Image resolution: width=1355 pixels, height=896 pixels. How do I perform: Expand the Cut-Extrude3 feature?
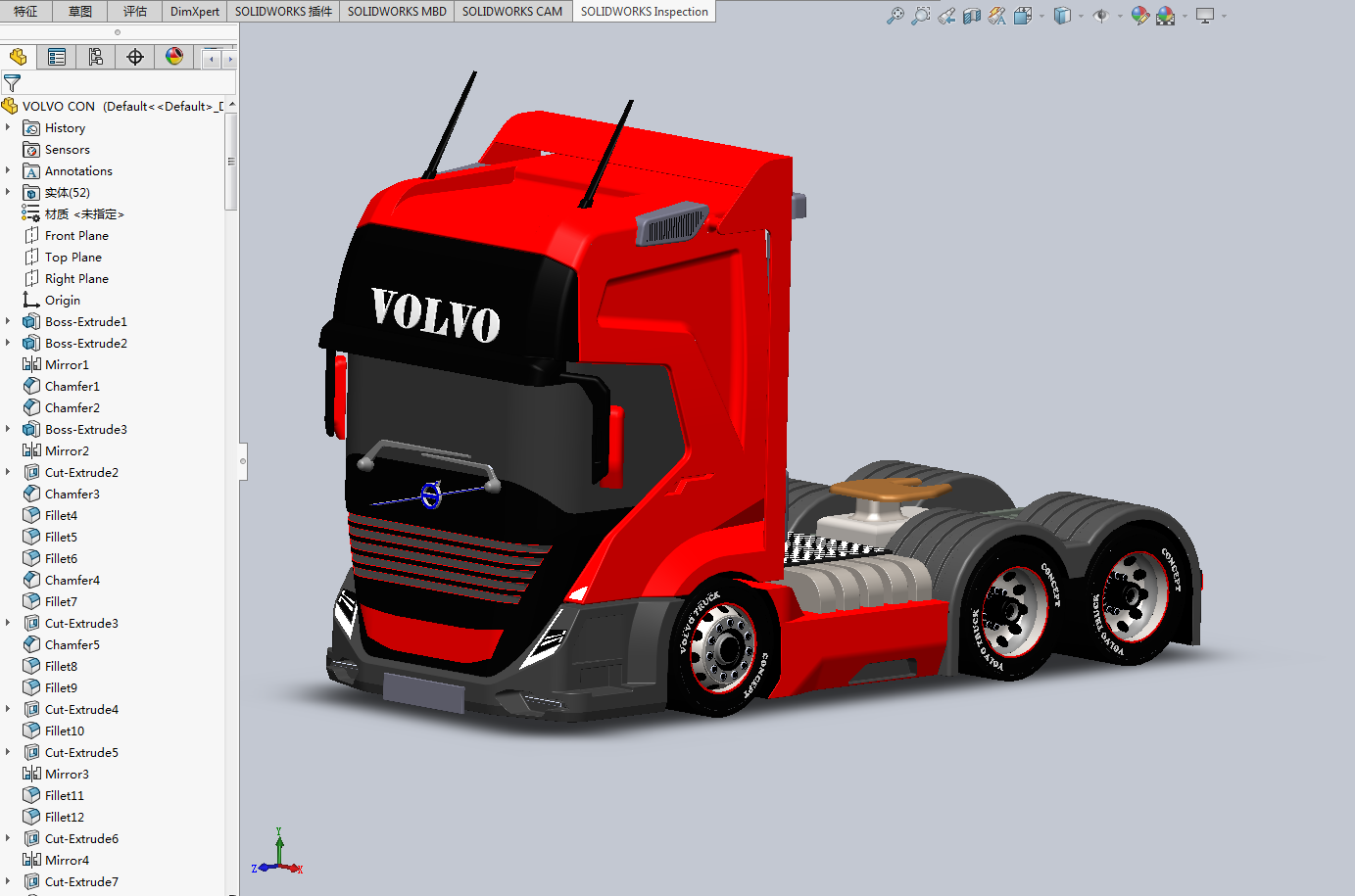point(8,623)
